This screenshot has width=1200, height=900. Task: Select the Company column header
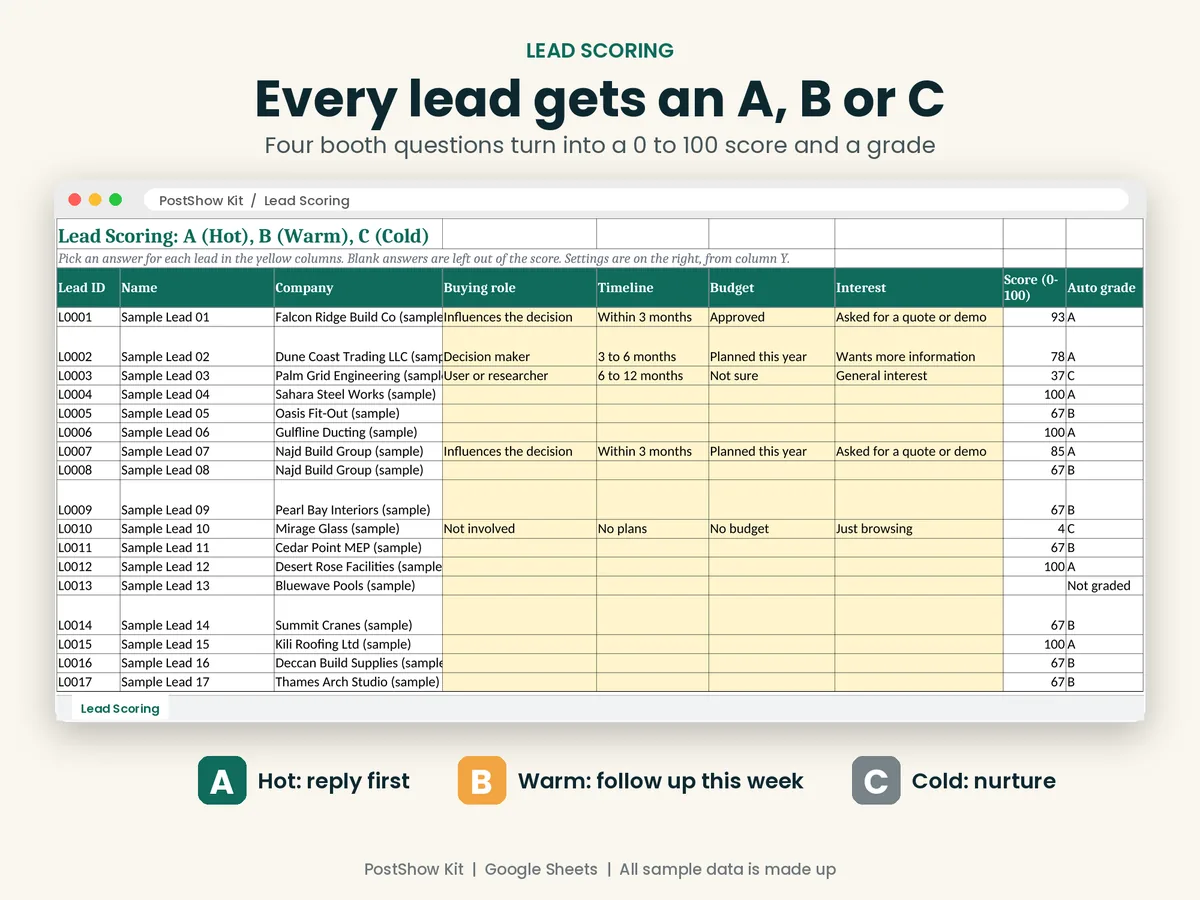(358, 287)
